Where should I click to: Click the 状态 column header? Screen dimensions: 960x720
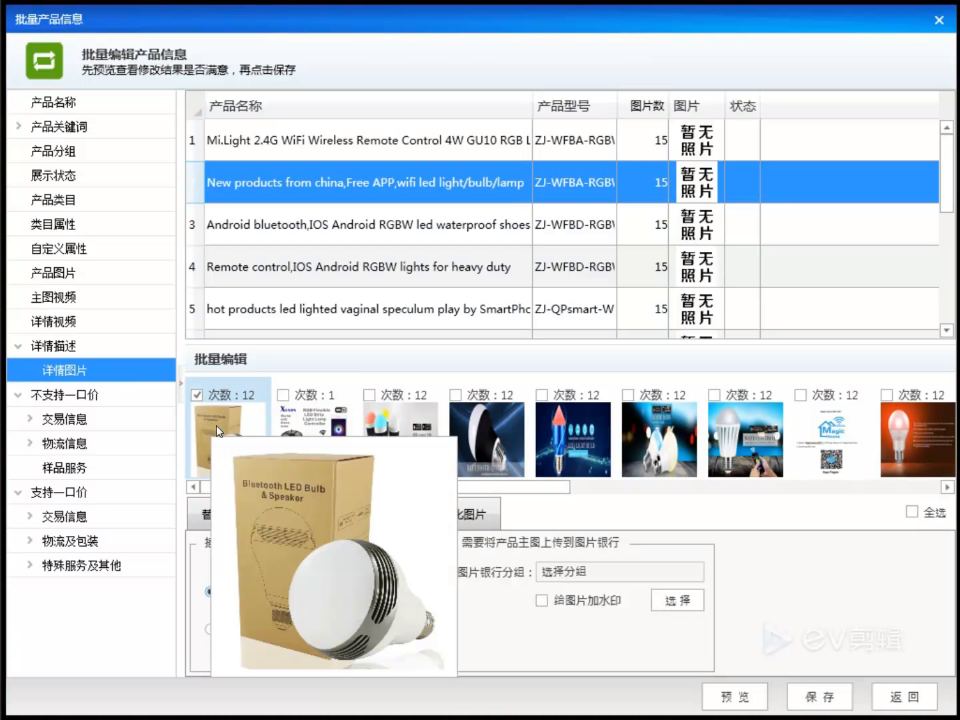743,106
